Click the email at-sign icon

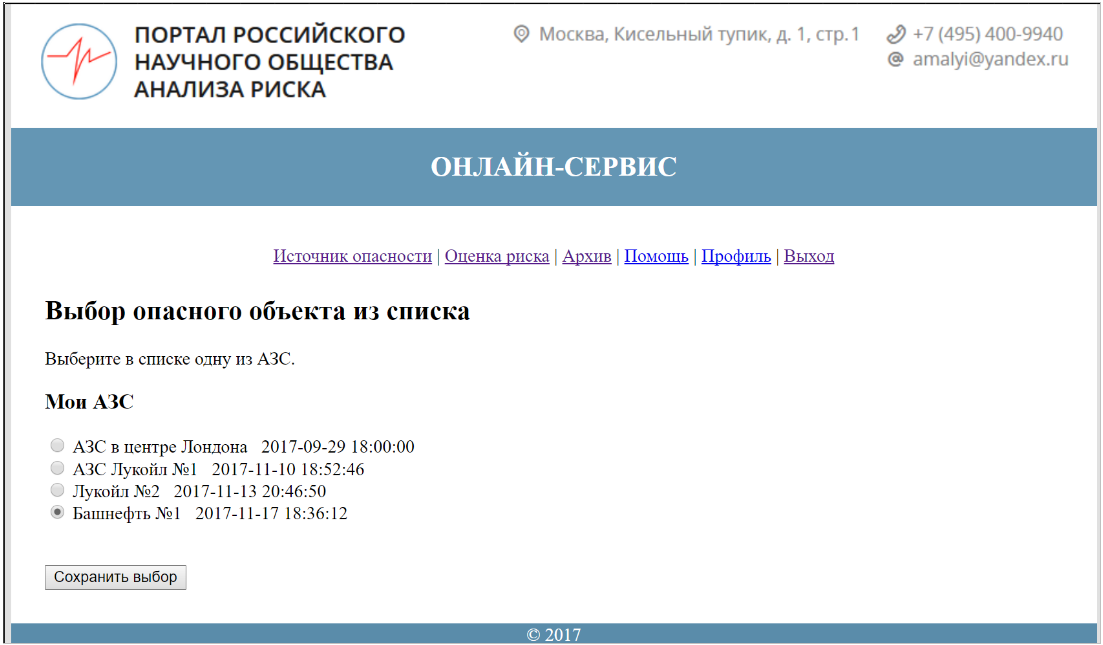click(x=896, y=60)
